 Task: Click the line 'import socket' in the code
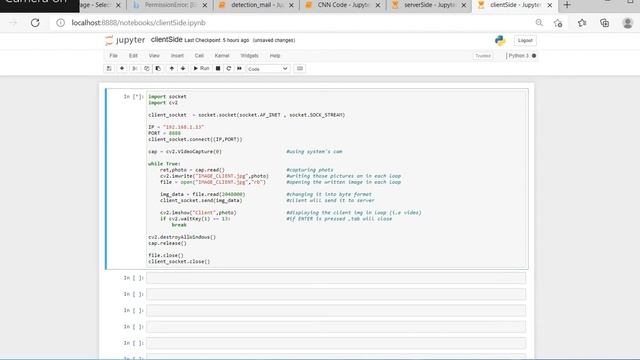pos(167,97)
